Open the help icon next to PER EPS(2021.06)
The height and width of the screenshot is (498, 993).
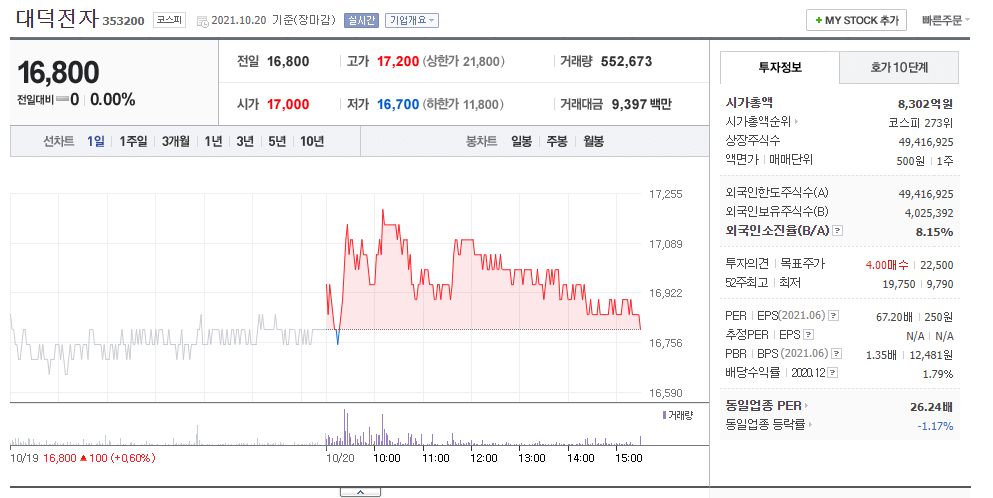point(834,316)
